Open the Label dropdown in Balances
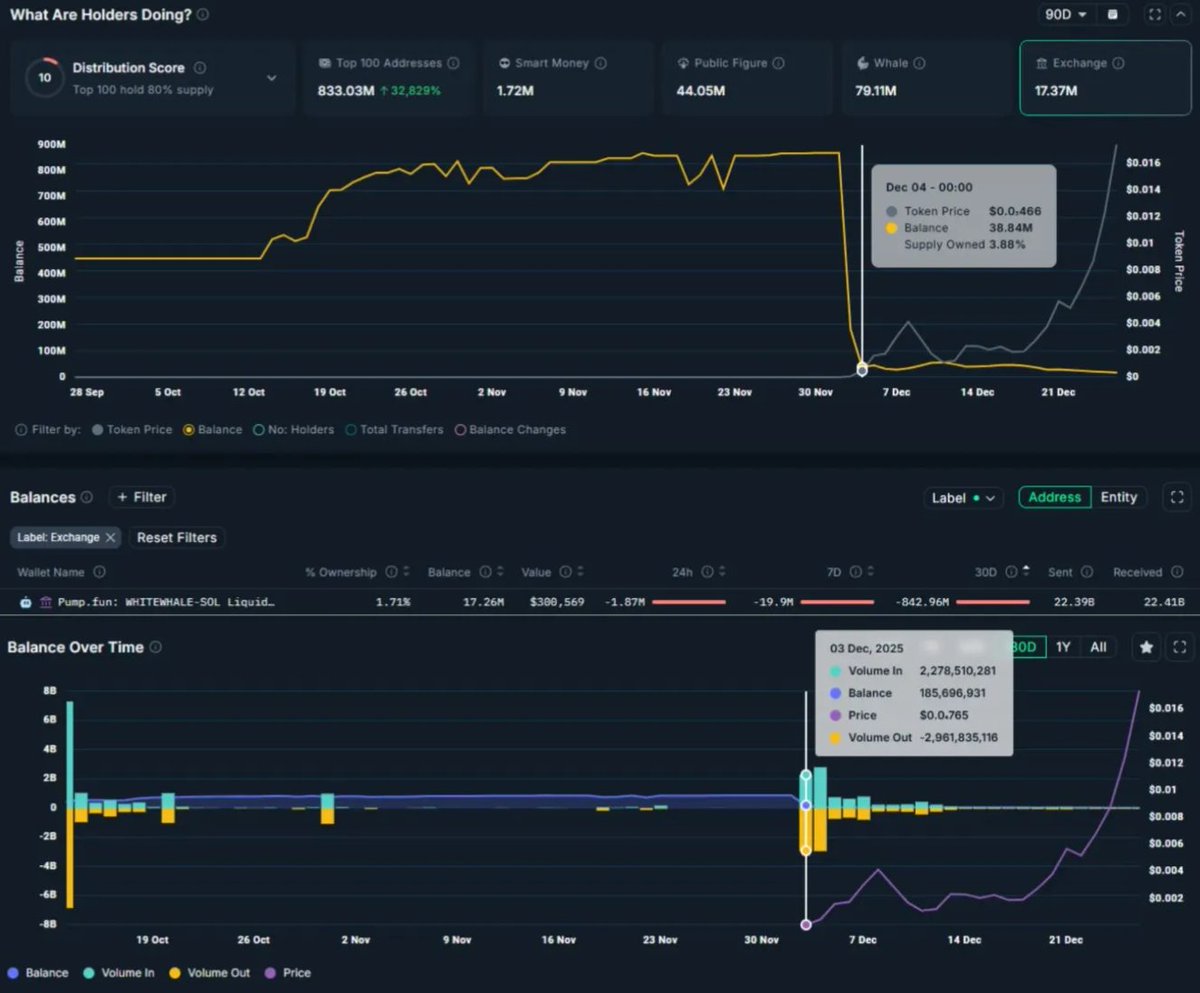Image resolution: width=1200 pixels, height=993 pixels. 962,497
